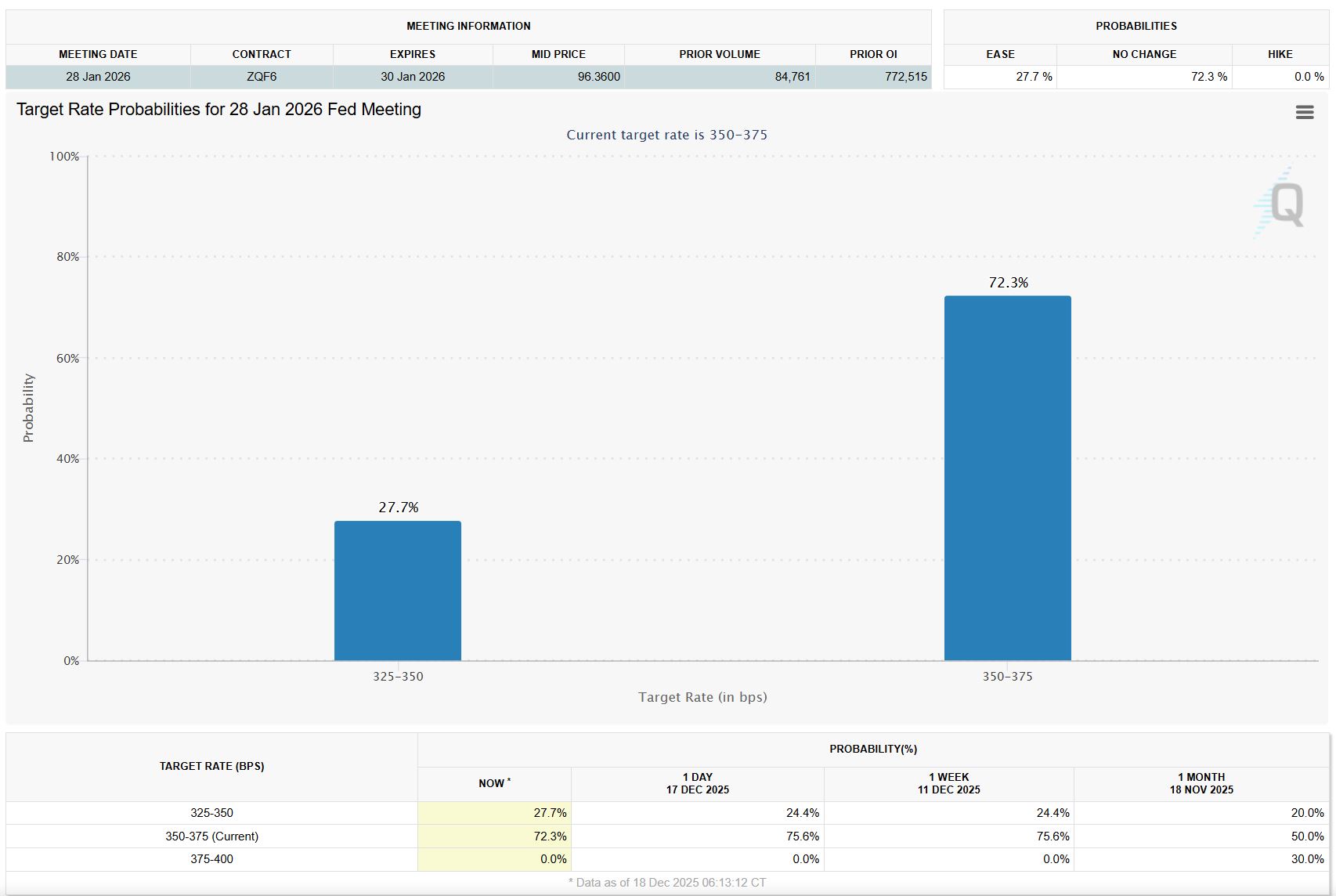
Task: Click the NOW column header
Action: tap(494, 783)
